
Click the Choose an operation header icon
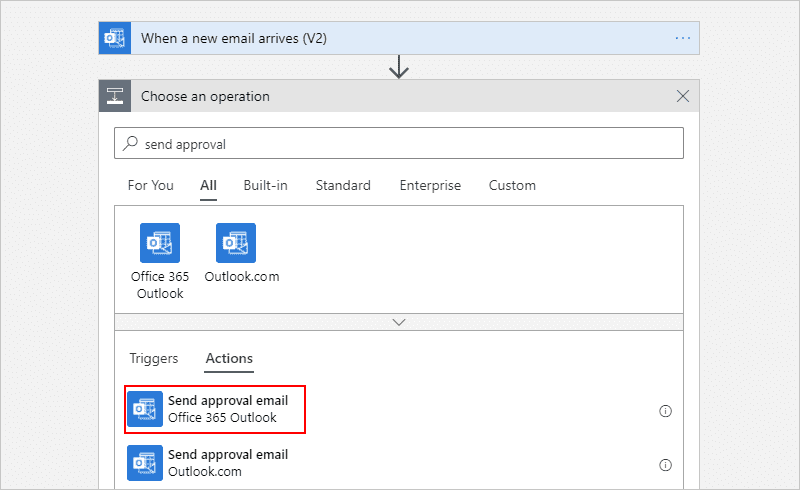(x=115, y=96)
